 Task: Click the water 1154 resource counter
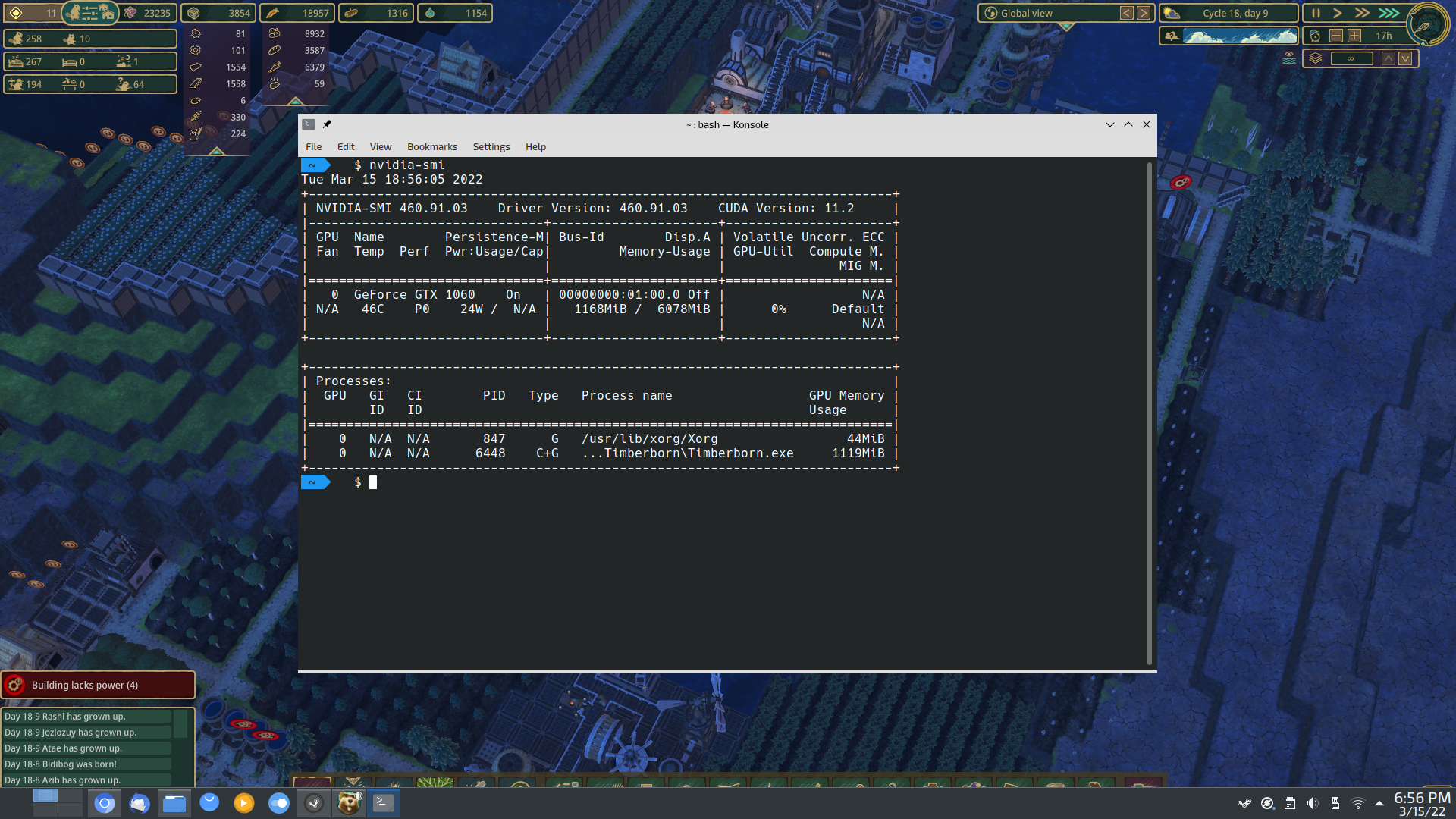point(455,13)
